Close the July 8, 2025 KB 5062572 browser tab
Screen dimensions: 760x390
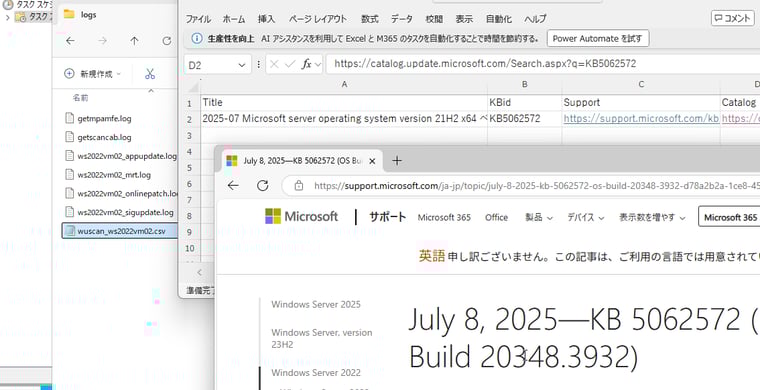pyautogui.click(x=372, y=161)
